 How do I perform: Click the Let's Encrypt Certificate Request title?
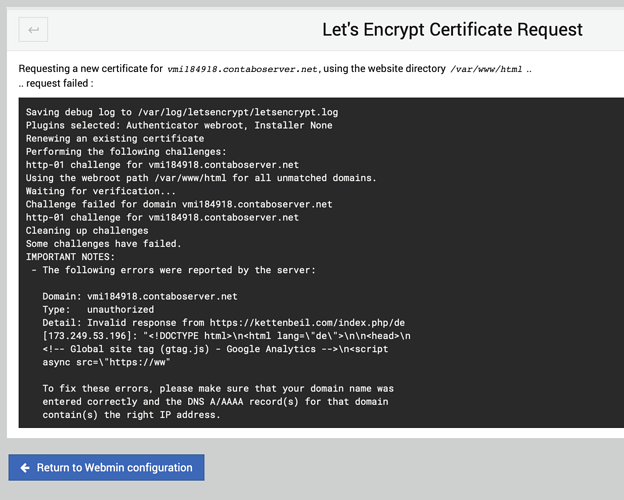pos(452,30)
